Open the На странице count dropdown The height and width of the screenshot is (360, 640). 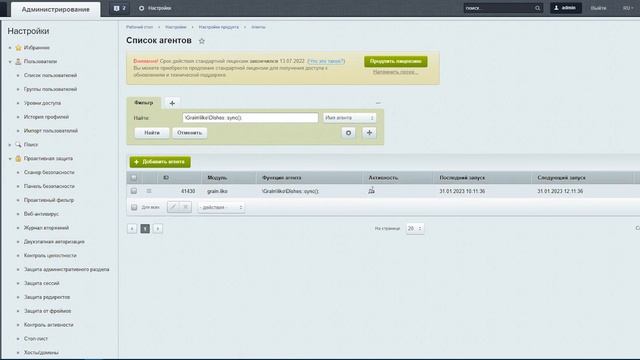point(415,229)
